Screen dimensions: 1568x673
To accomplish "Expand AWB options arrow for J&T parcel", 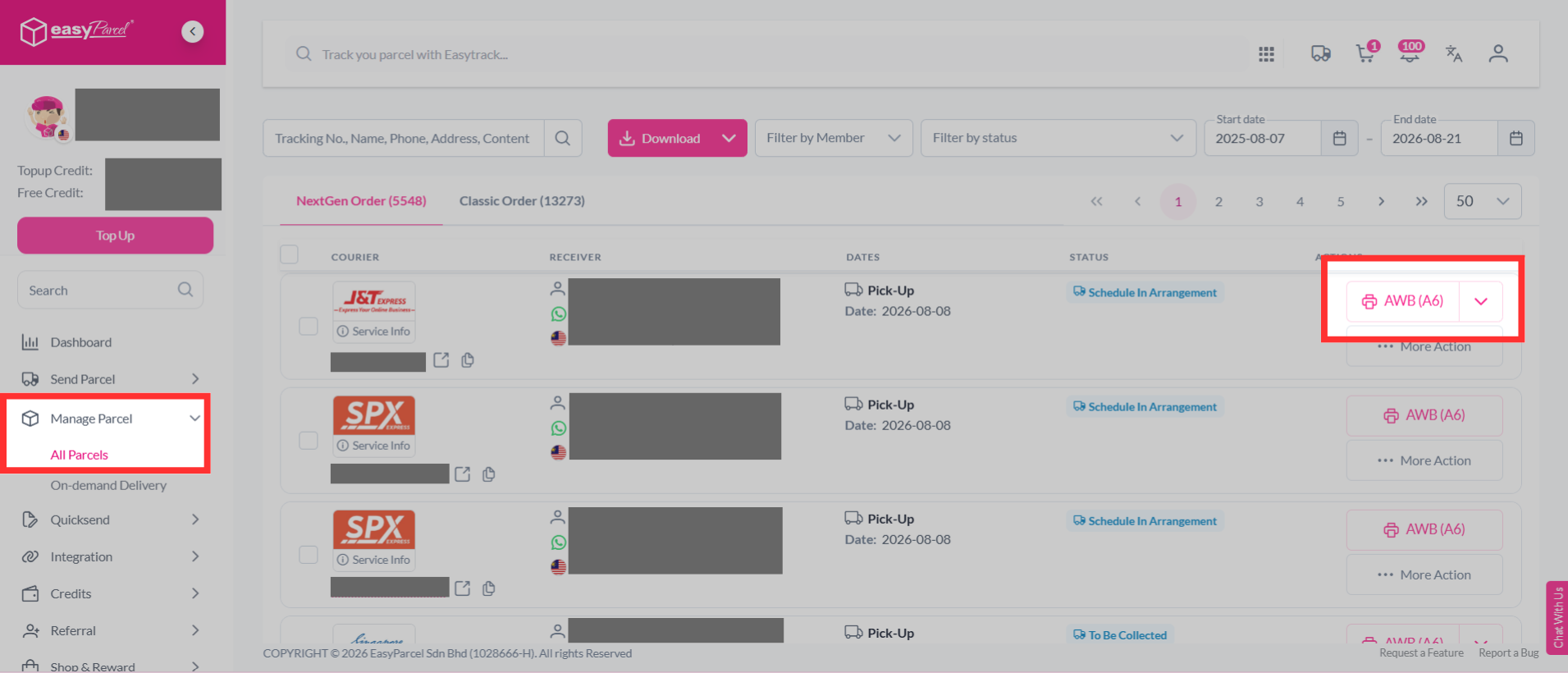I will pyautogui.click(x=1481, y=301).
